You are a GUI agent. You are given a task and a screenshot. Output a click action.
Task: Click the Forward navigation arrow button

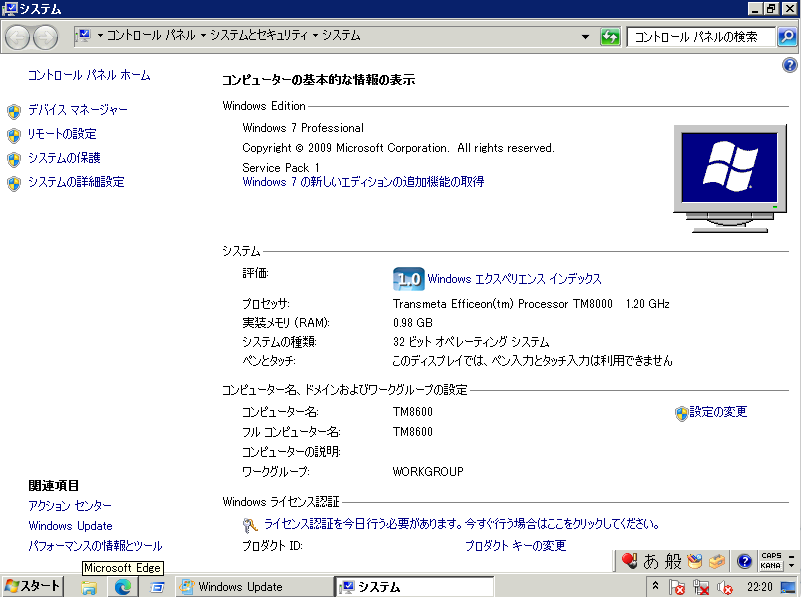point(45,37)
